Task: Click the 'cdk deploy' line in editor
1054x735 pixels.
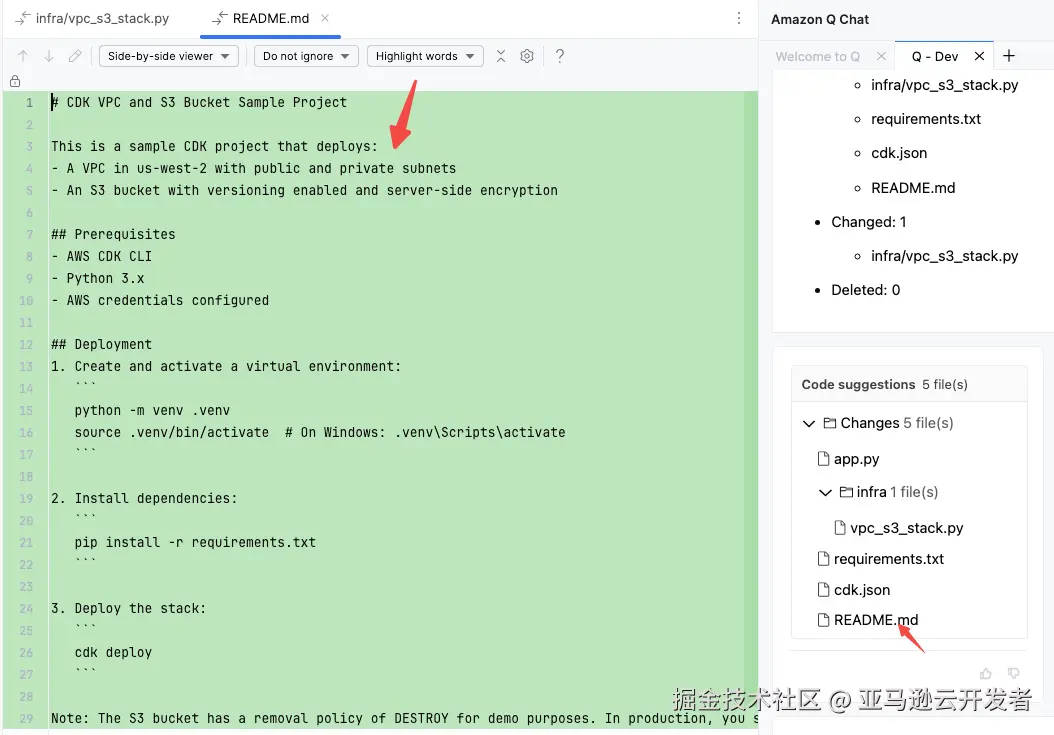Action: 113,652
